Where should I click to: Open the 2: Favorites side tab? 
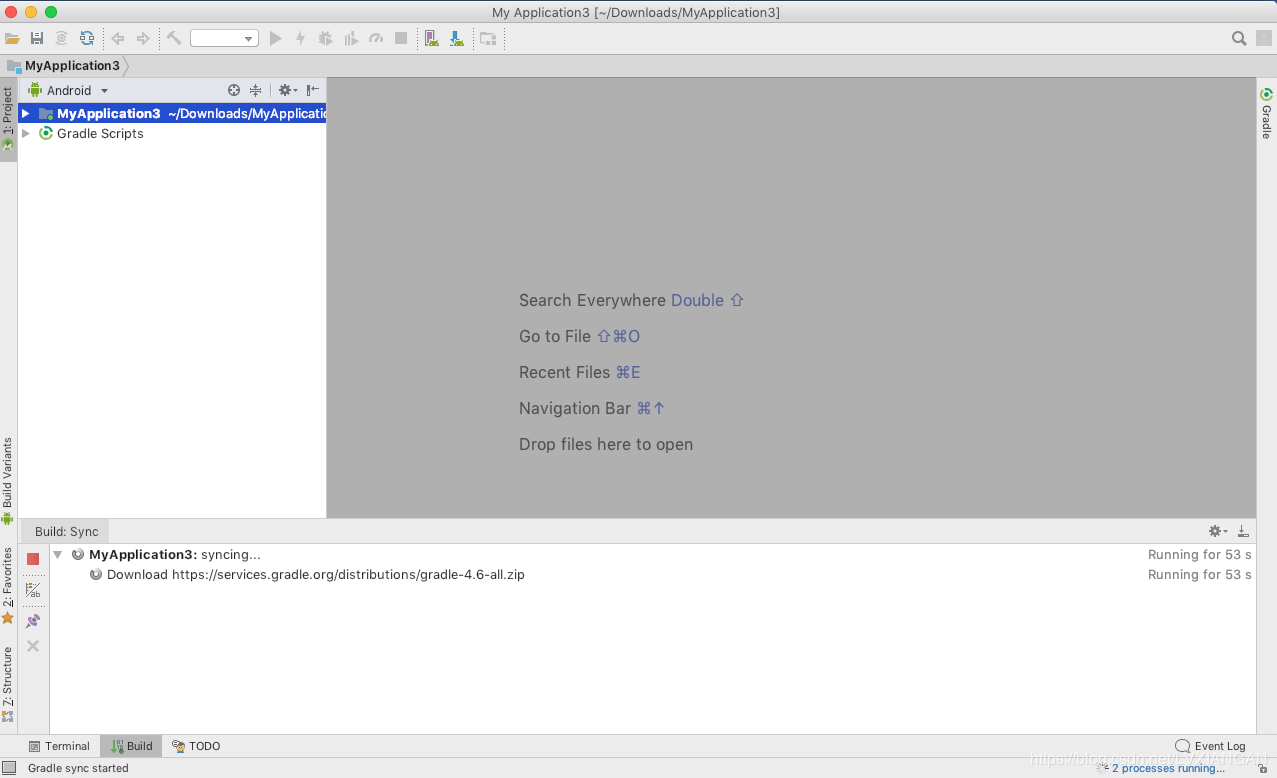(8, 585)
